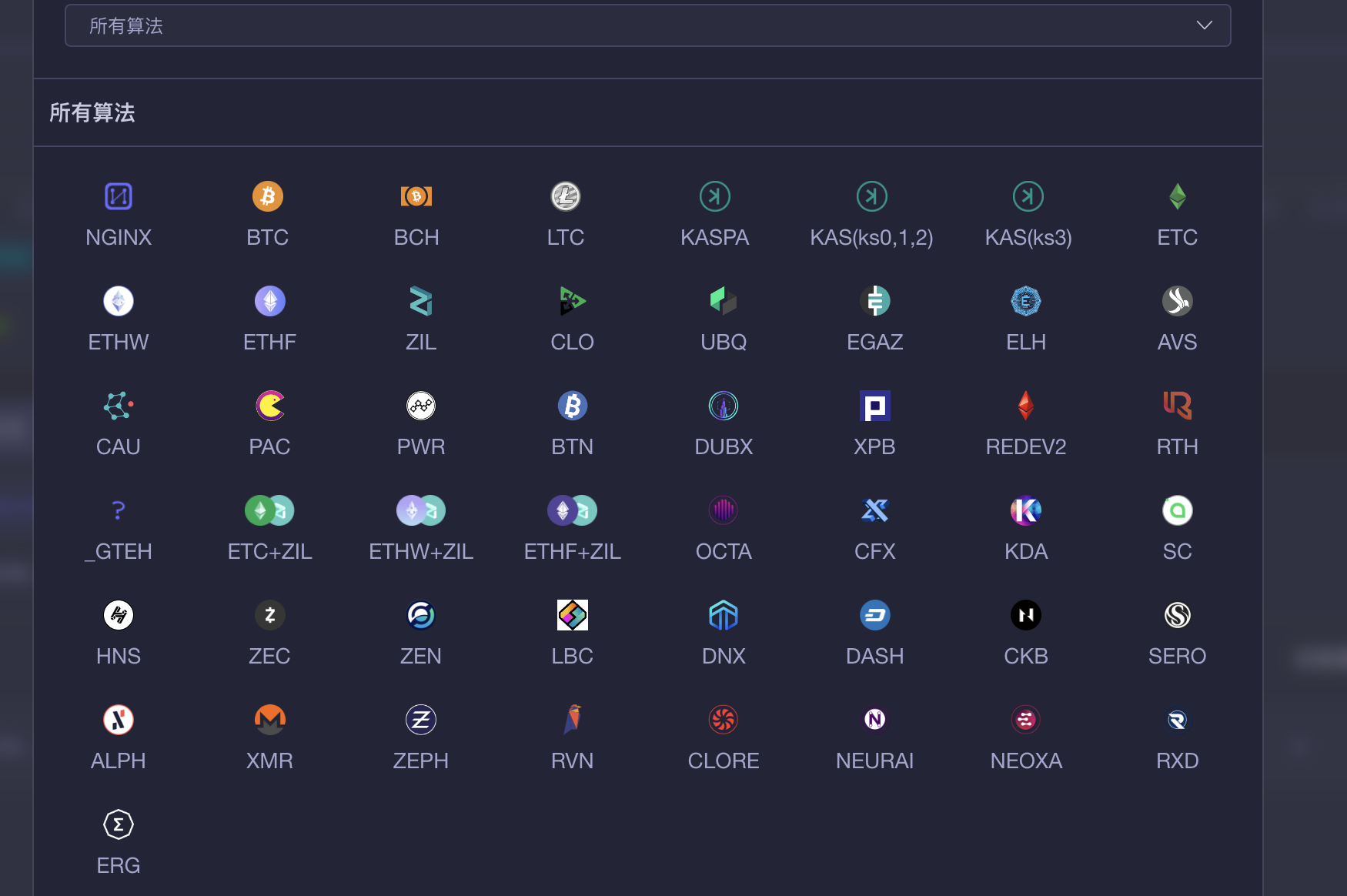Choose the SC Siacoin icon
This screenshot has width=1347, height=896.
[1178, 510]
